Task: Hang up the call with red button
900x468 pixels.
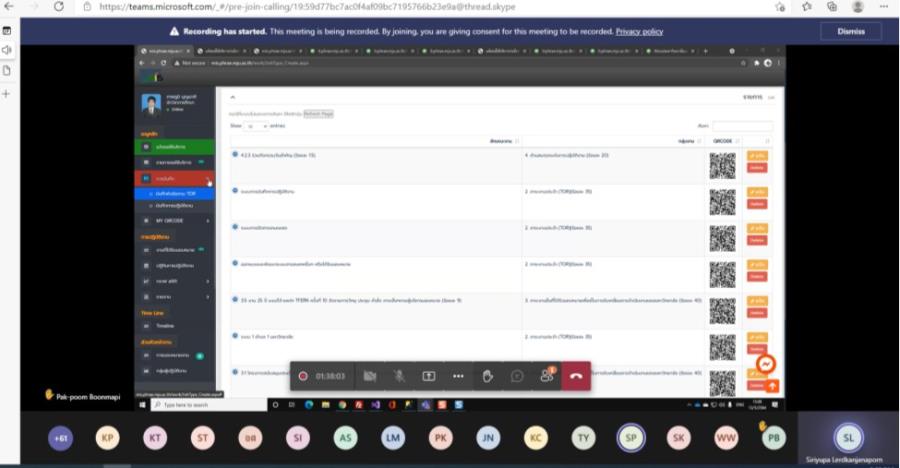Action: [576, 376]
